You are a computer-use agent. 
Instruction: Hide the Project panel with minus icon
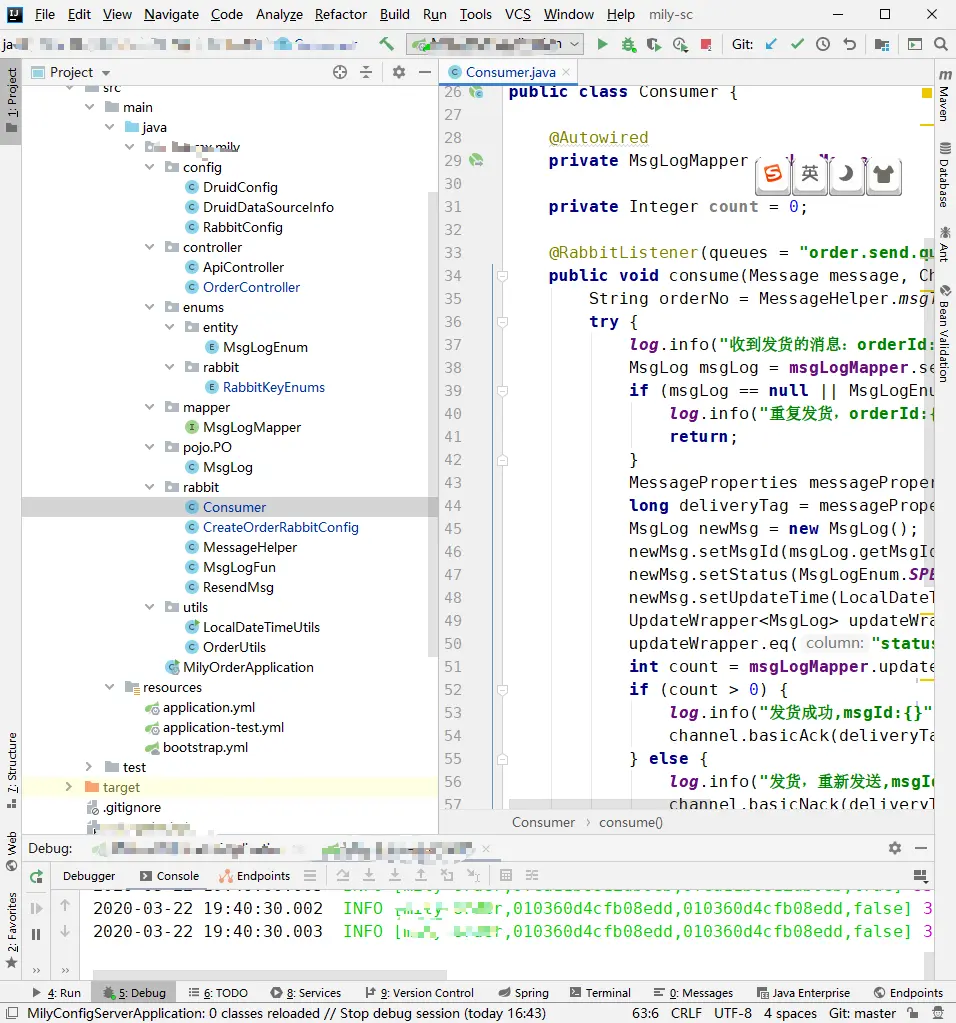[x=425, y=72]
